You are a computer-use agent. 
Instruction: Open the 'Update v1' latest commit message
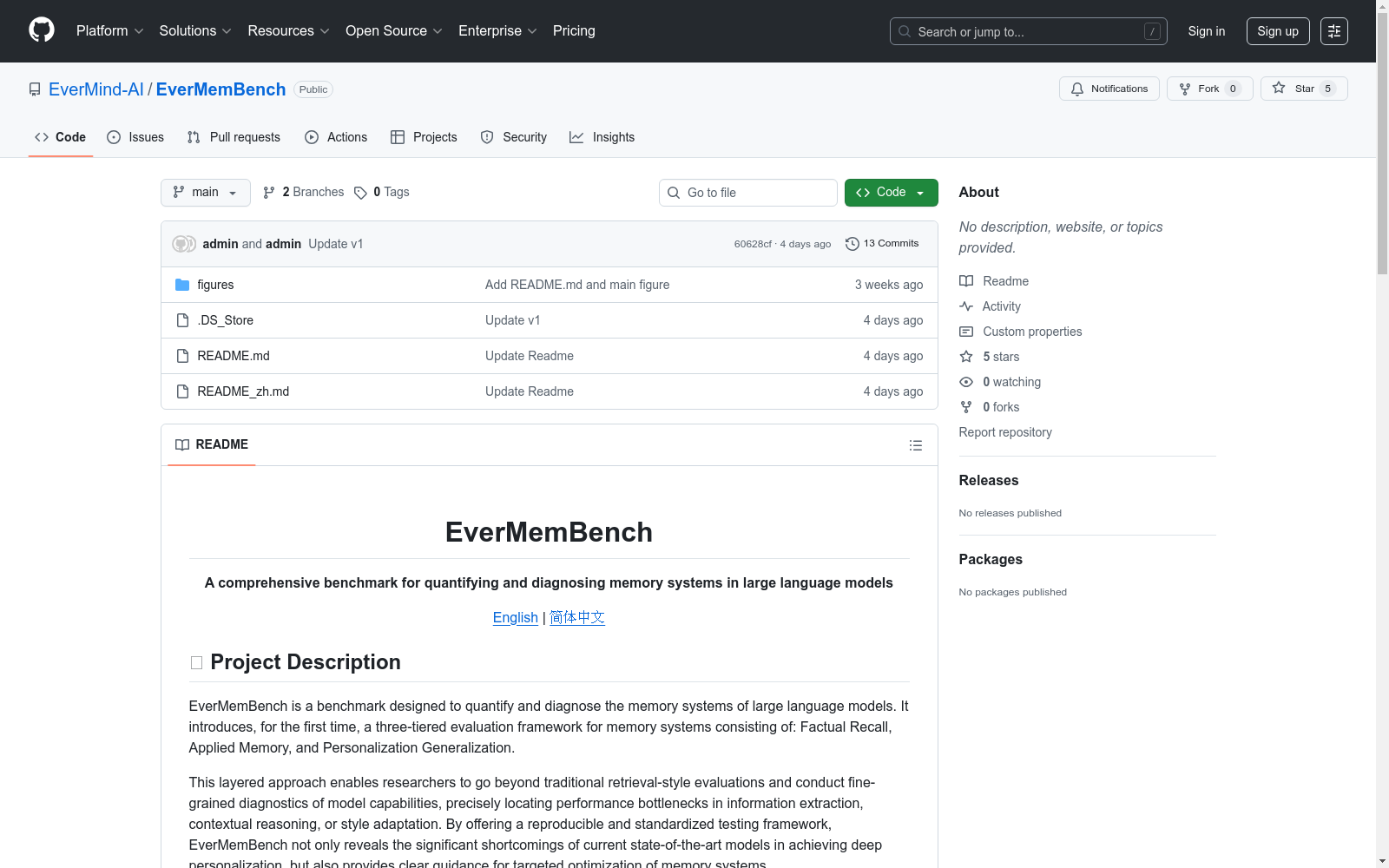click(336, 244)
